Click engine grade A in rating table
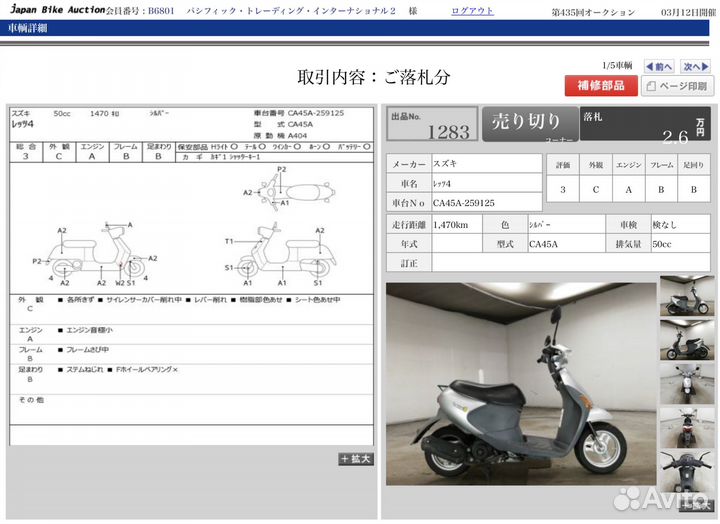 (x=629, y=189)
